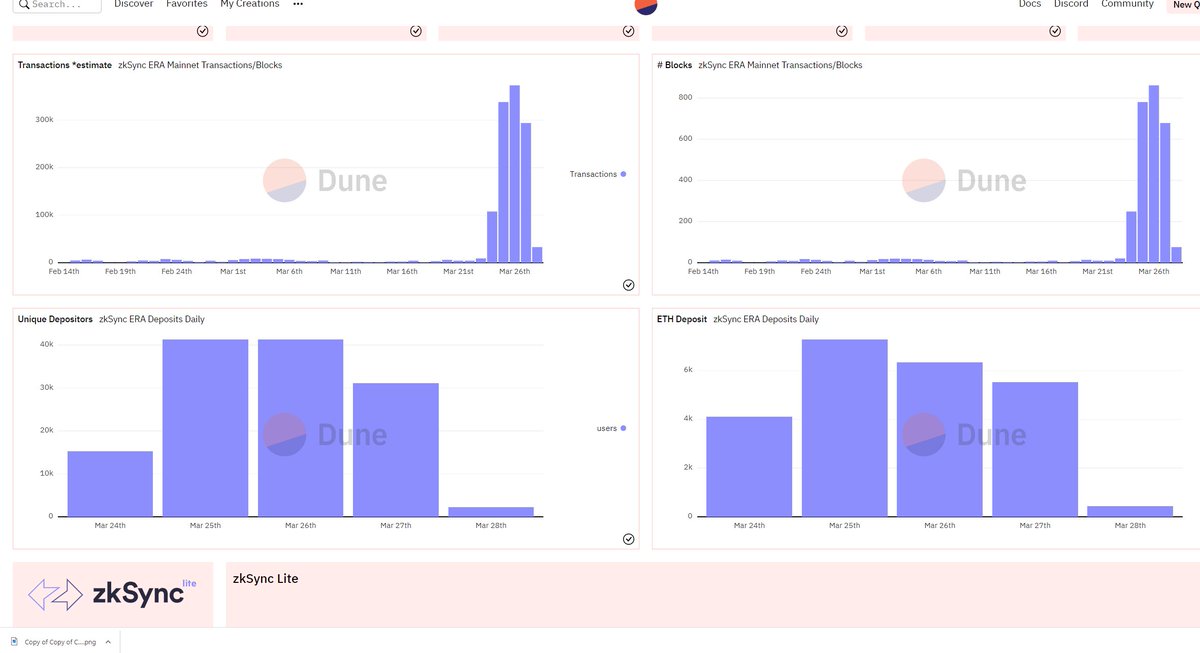Click verified check icon in Unique Depositors panel
The width and height of the screenshot is (1200, 653).
point(628,539)
